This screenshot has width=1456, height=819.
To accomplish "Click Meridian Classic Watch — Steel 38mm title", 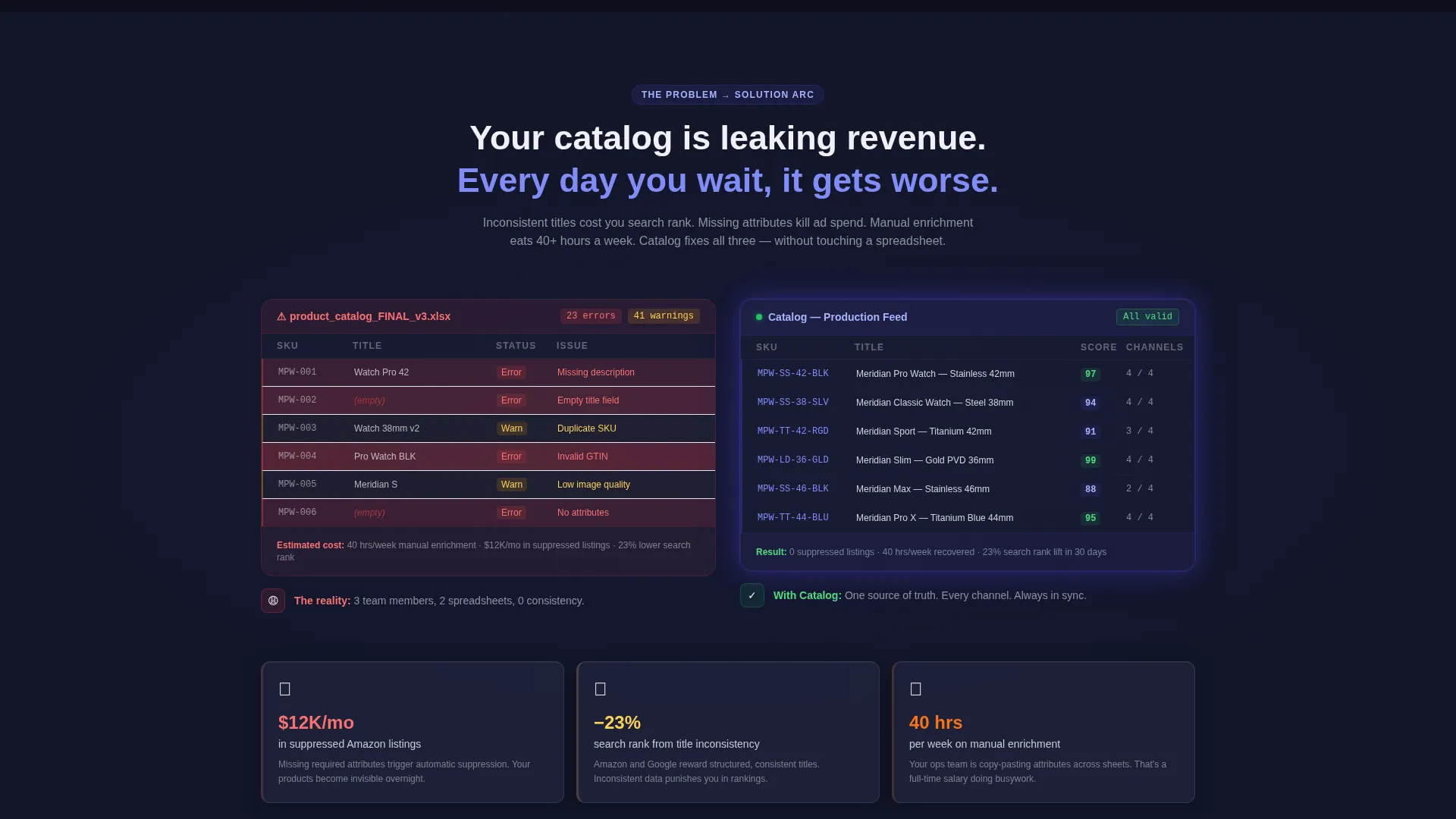I will pos(934,403).
